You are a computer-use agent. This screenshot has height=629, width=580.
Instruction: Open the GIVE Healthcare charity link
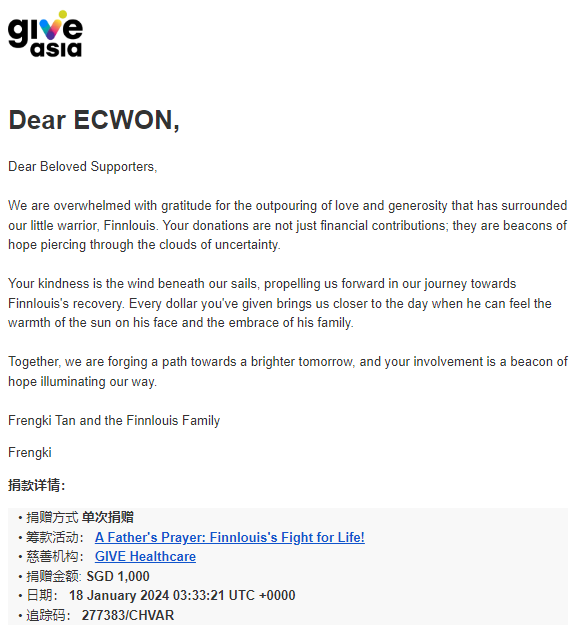[145, 556]
